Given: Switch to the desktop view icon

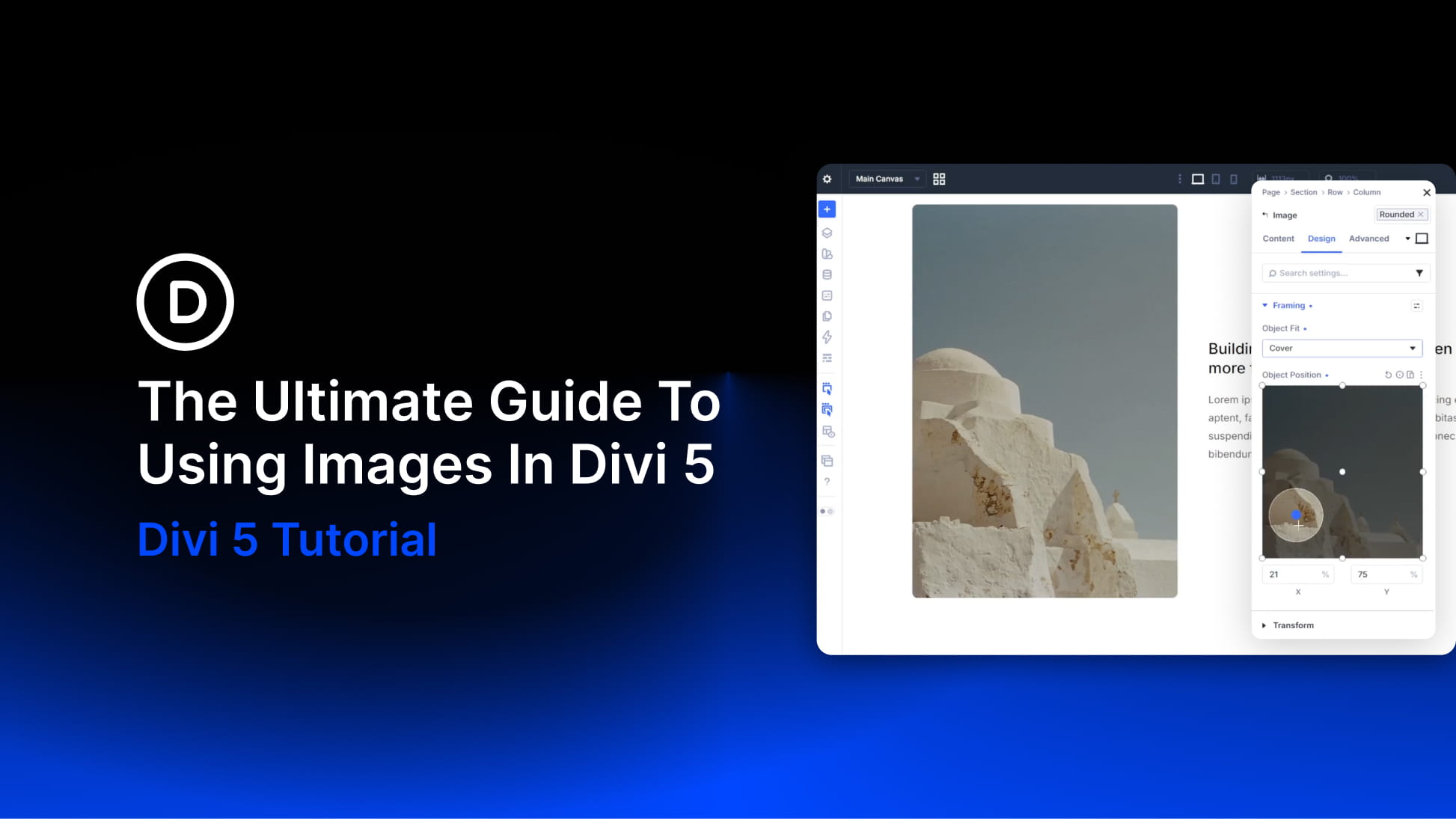Looking at the screenshot, I should pyautogui.click(x=1197, y=179).
